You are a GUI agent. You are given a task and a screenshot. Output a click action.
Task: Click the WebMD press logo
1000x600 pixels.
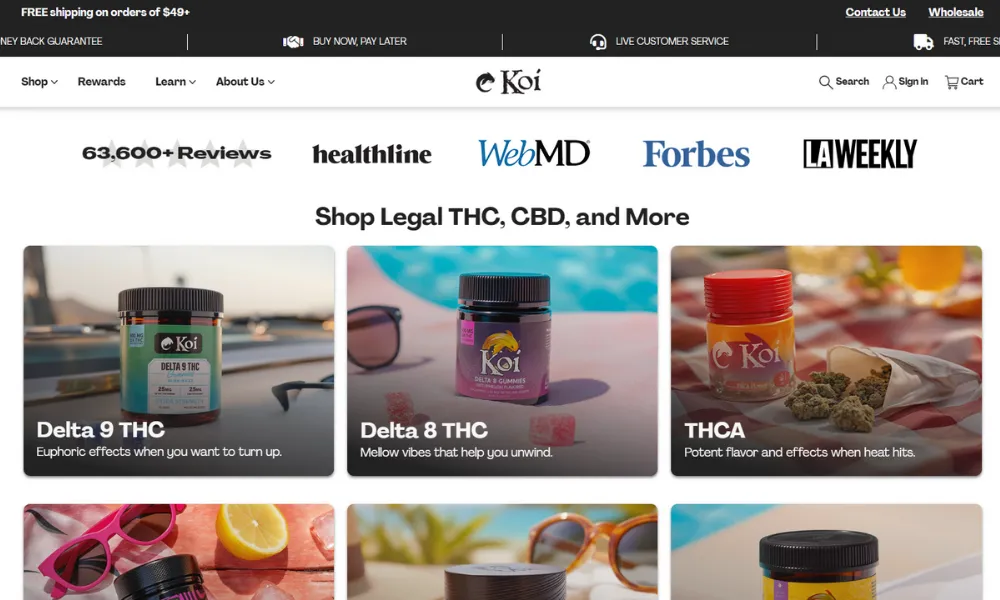coord(534,154)
